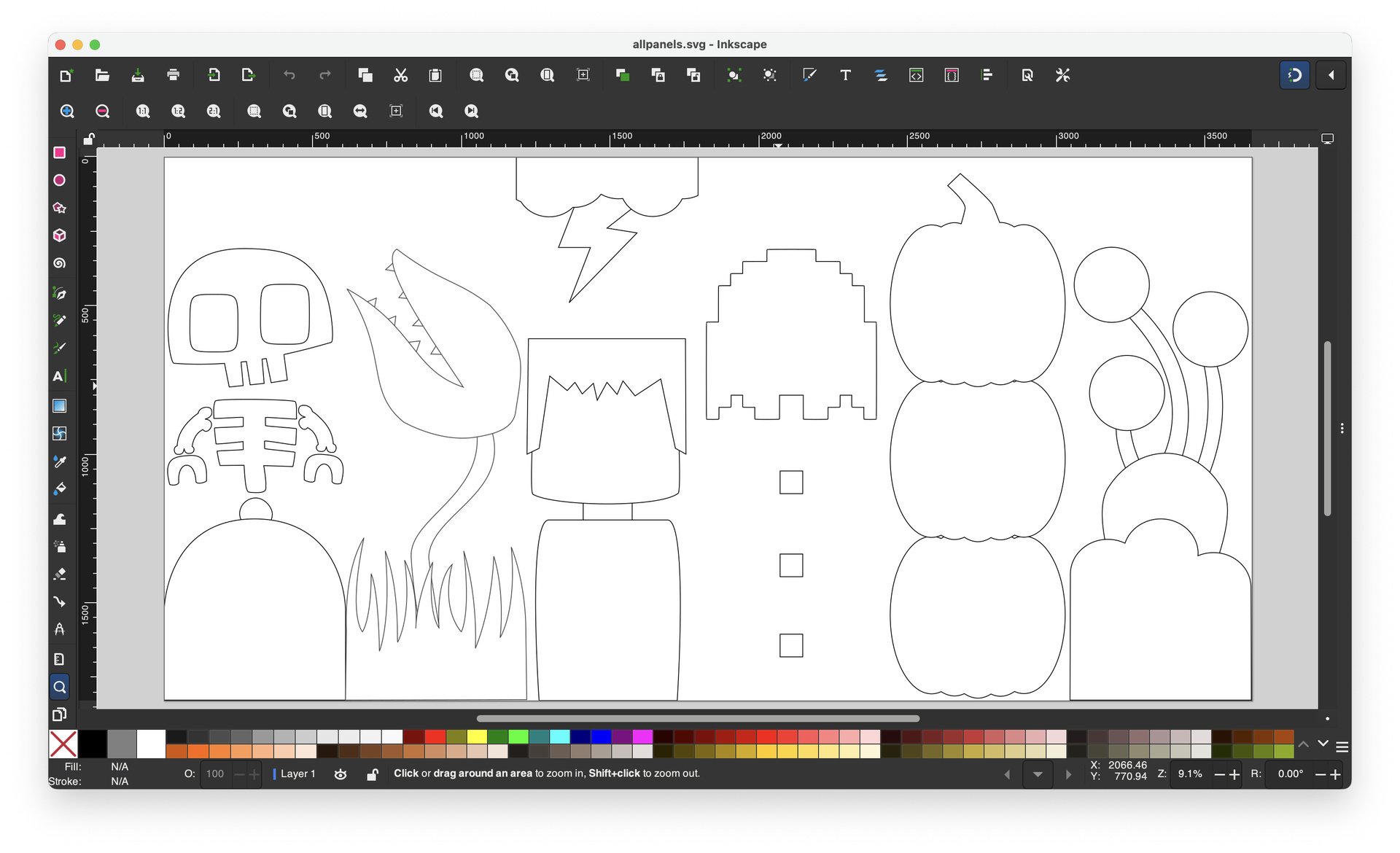This screenshot has width=1400, height=853.
Task: Select the Connector tool
Action: pos(60,602)
